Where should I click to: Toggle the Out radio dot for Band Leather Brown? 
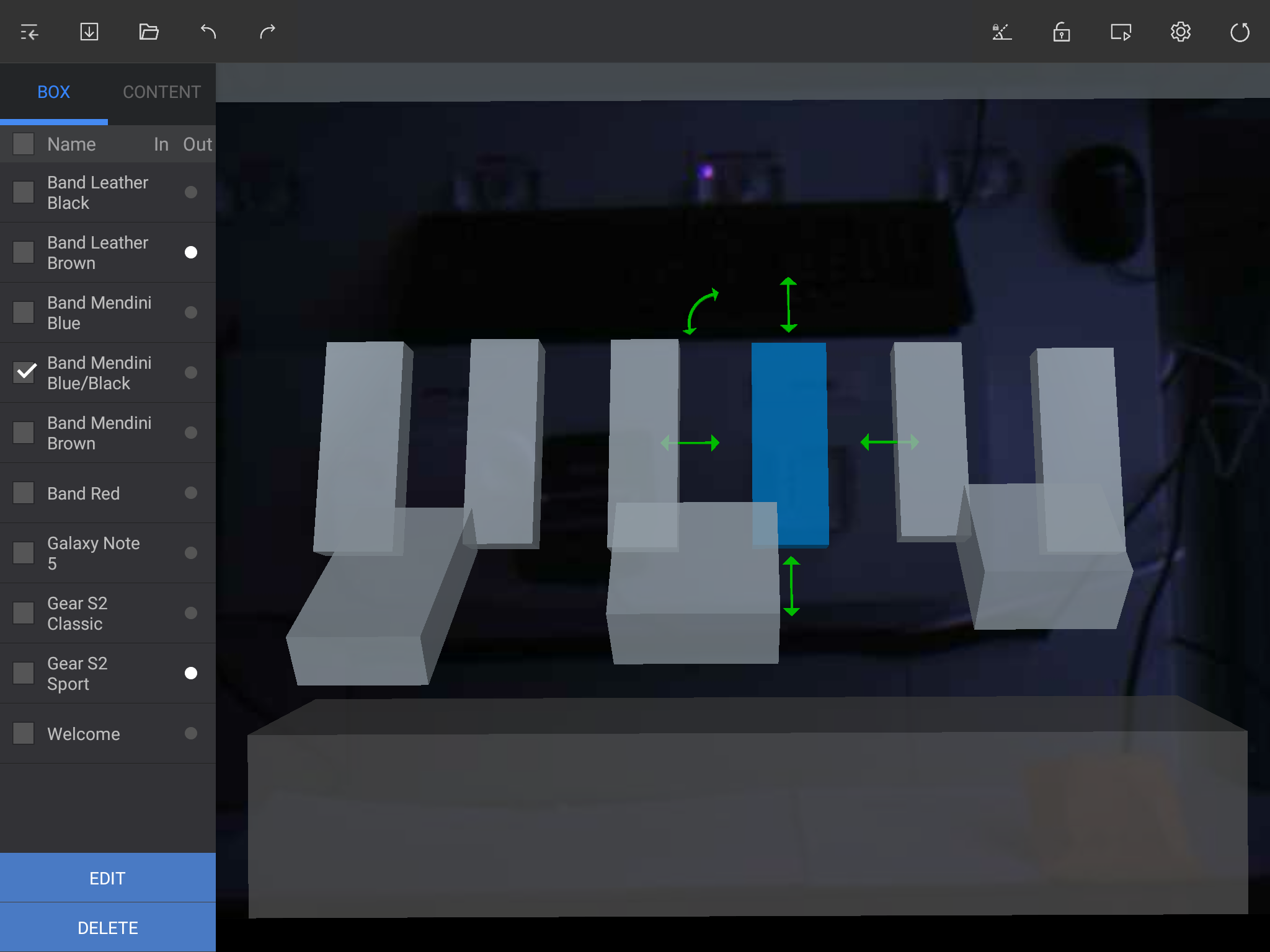click(191, 252)
